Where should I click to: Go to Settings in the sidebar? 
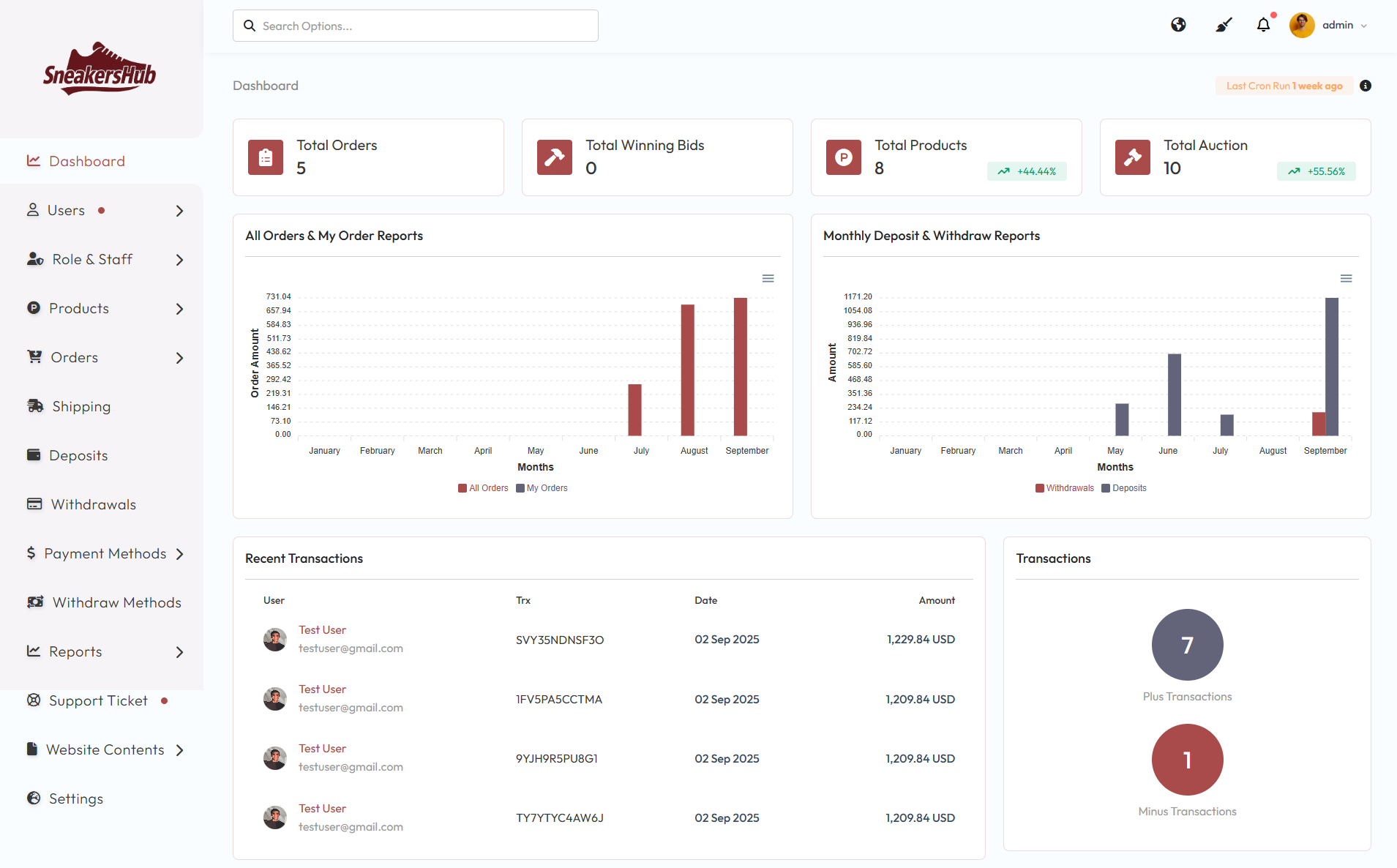(x=76, y=798)
